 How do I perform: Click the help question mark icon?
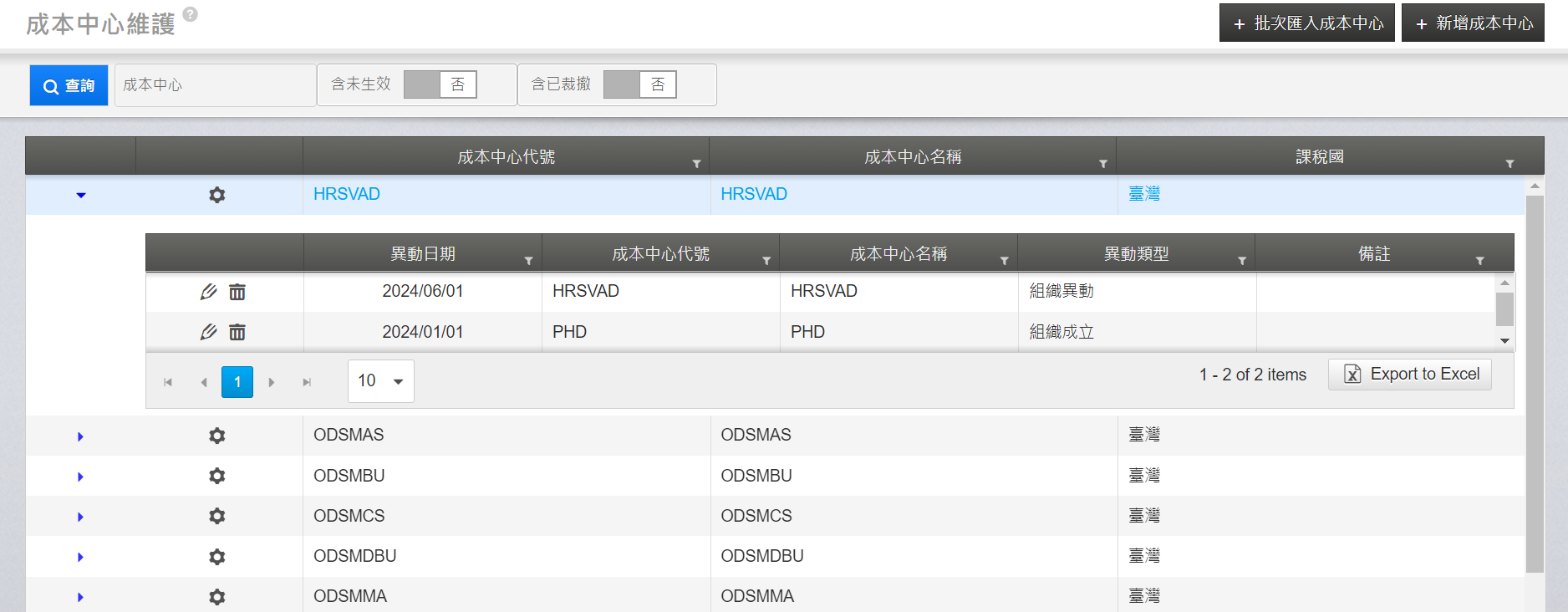click(191, 14)
